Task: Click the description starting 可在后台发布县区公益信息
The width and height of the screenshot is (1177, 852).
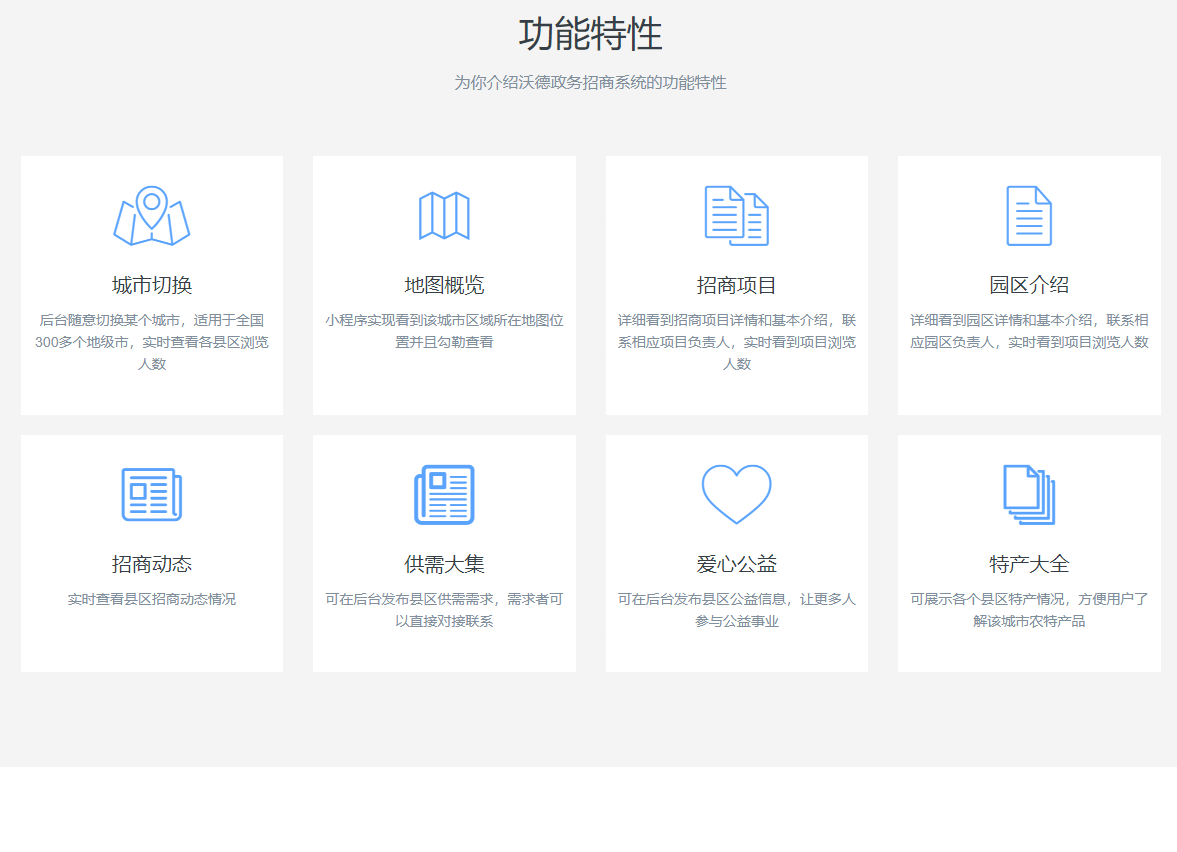Action: [x=736, y=610]
